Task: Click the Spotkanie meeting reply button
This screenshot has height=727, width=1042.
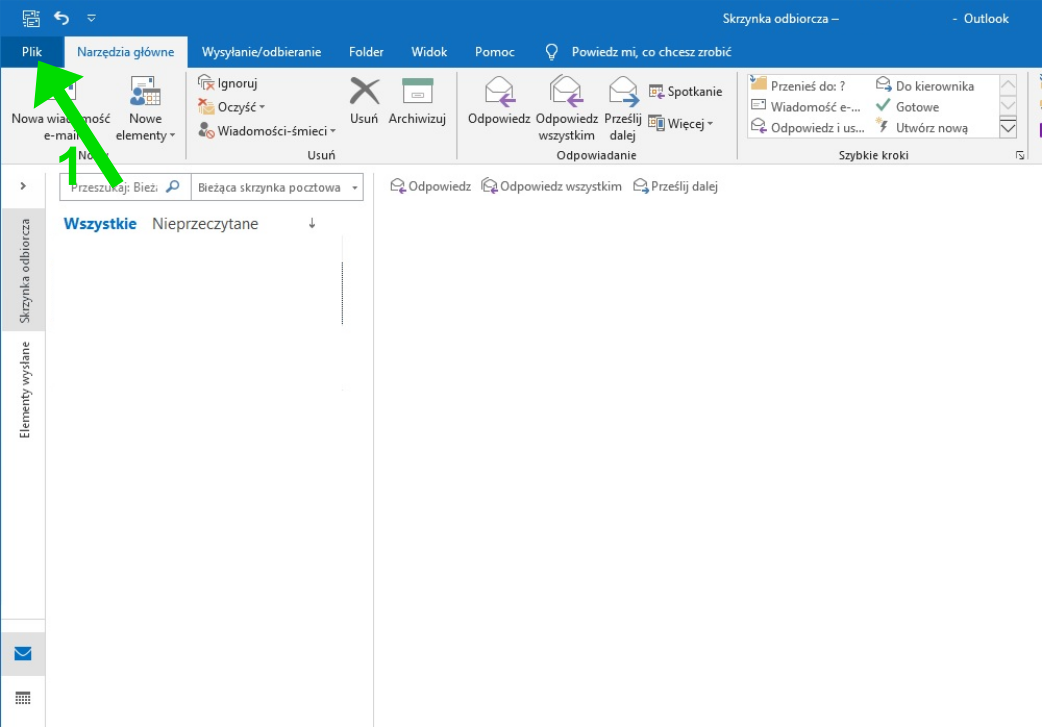Action: point(685,92)
